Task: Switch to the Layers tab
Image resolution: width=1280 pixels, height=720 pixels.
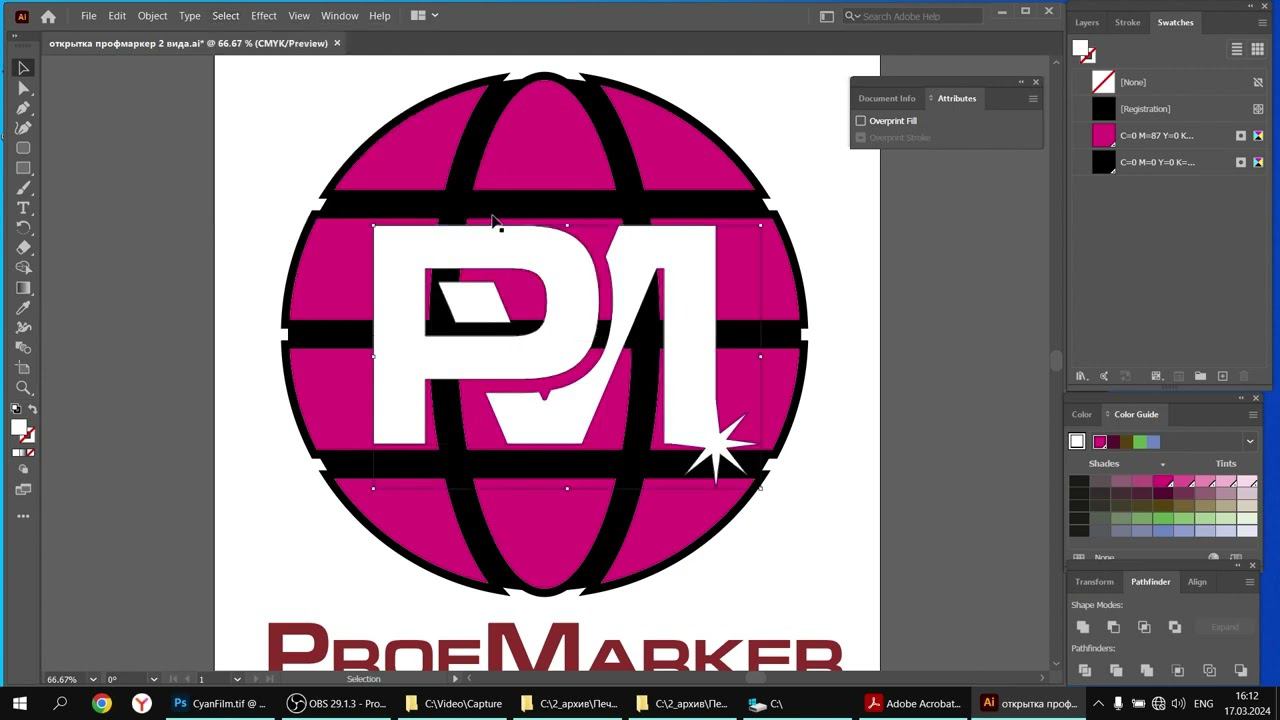Action: (x=1087, y=22)
